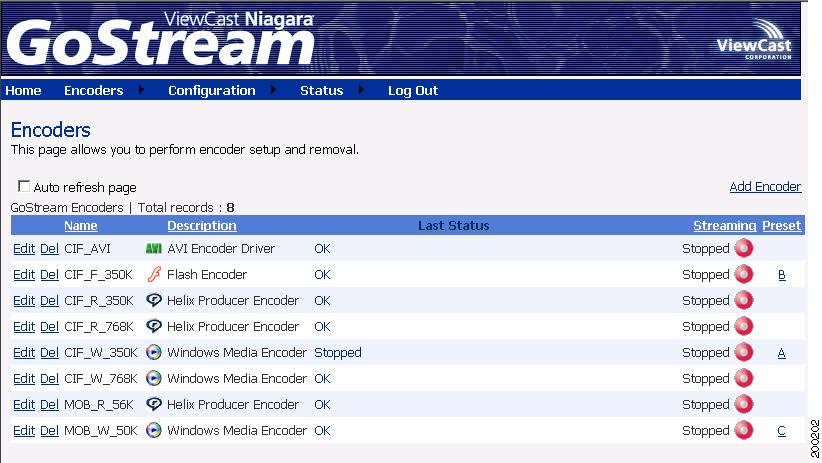Click the Windows Media icon for MOB_W_50K

pyautogui.click(x=154, y=430)
